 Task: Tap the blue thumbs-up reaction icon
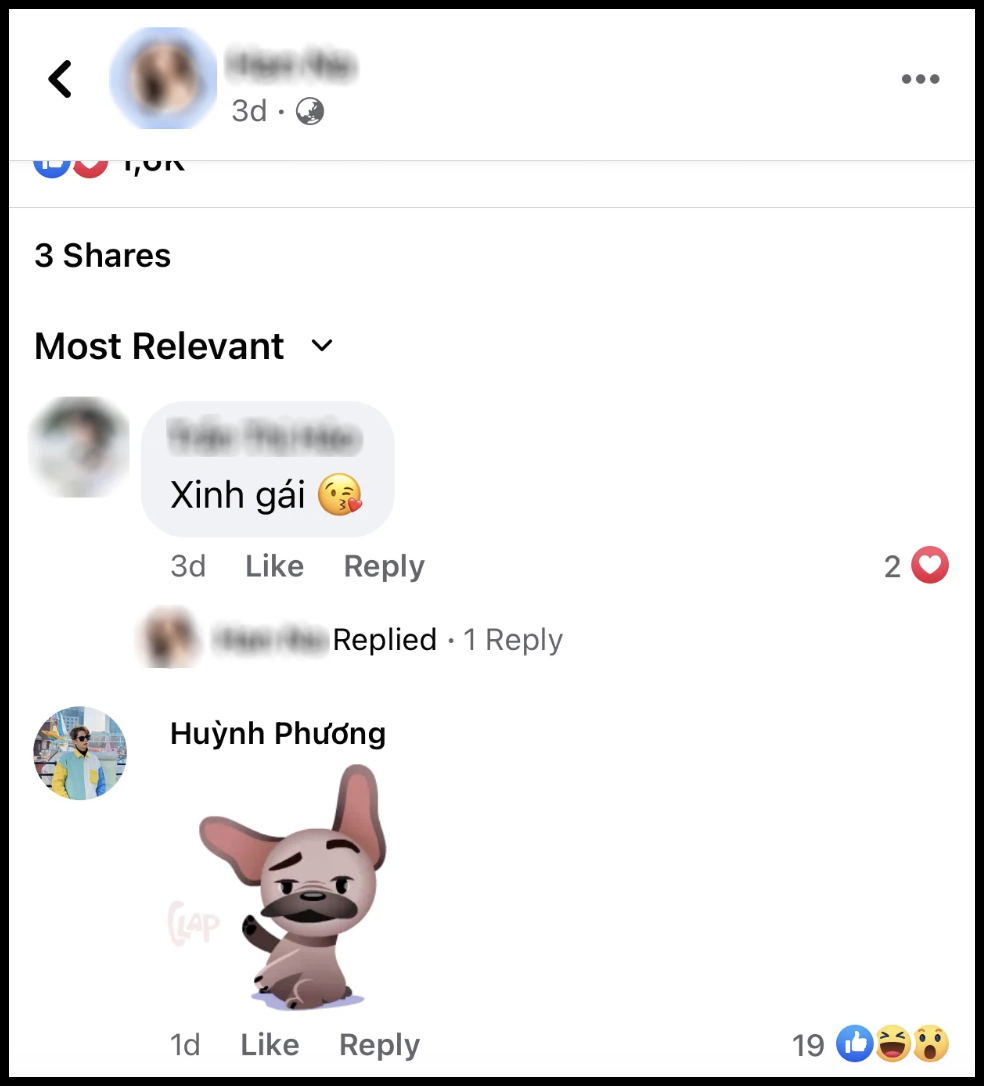855,1044
